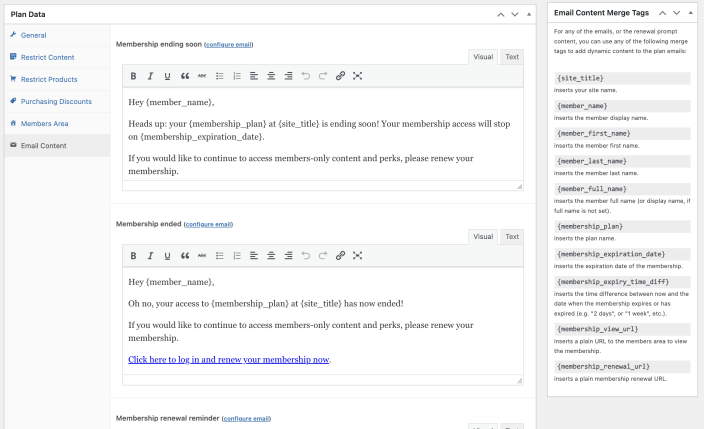
Task: Apply strikethrough in Membership ended editor
Action: [202, 256]
